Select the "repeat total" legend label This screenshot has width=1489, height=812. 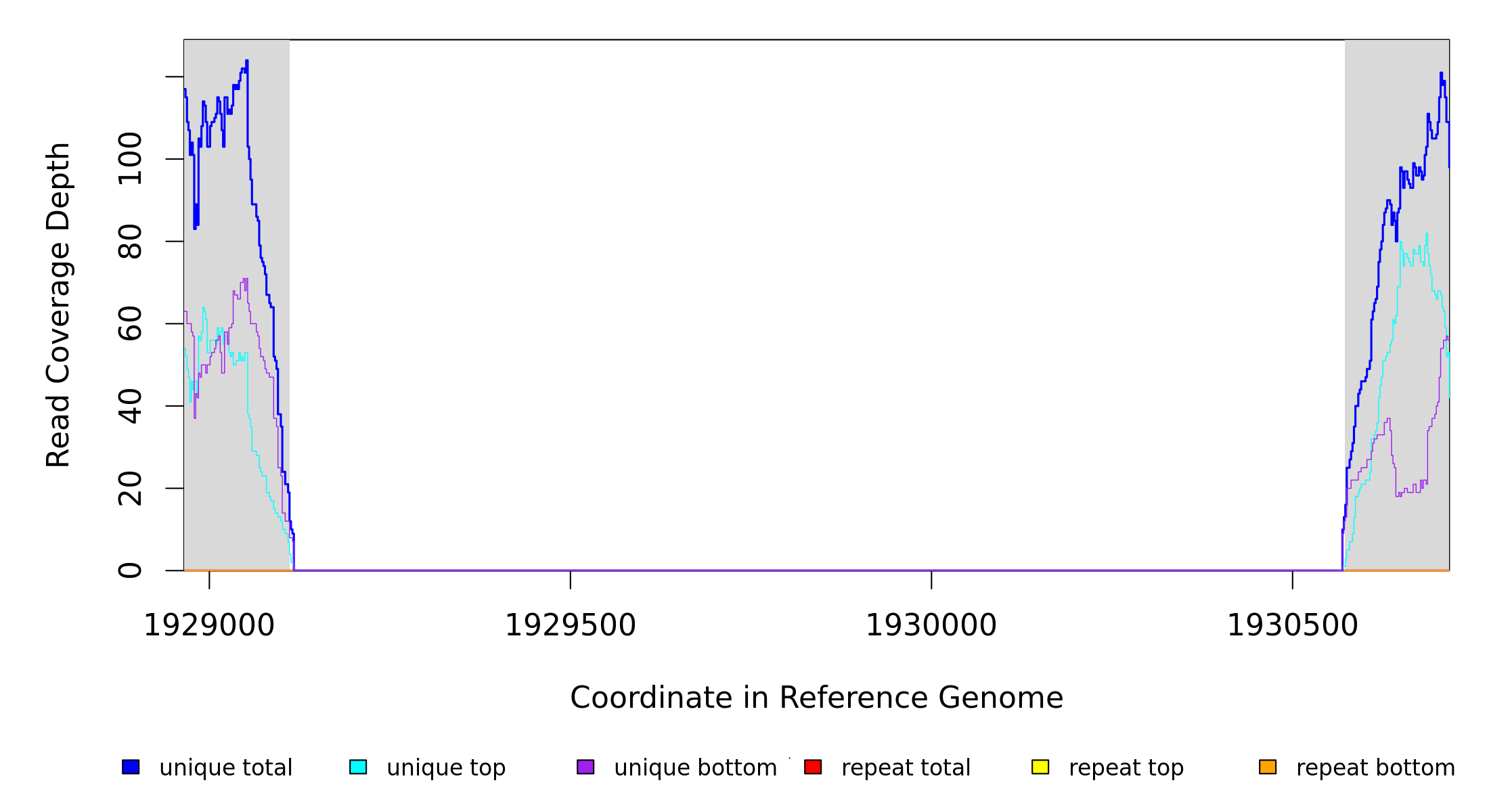pos(906,768)
